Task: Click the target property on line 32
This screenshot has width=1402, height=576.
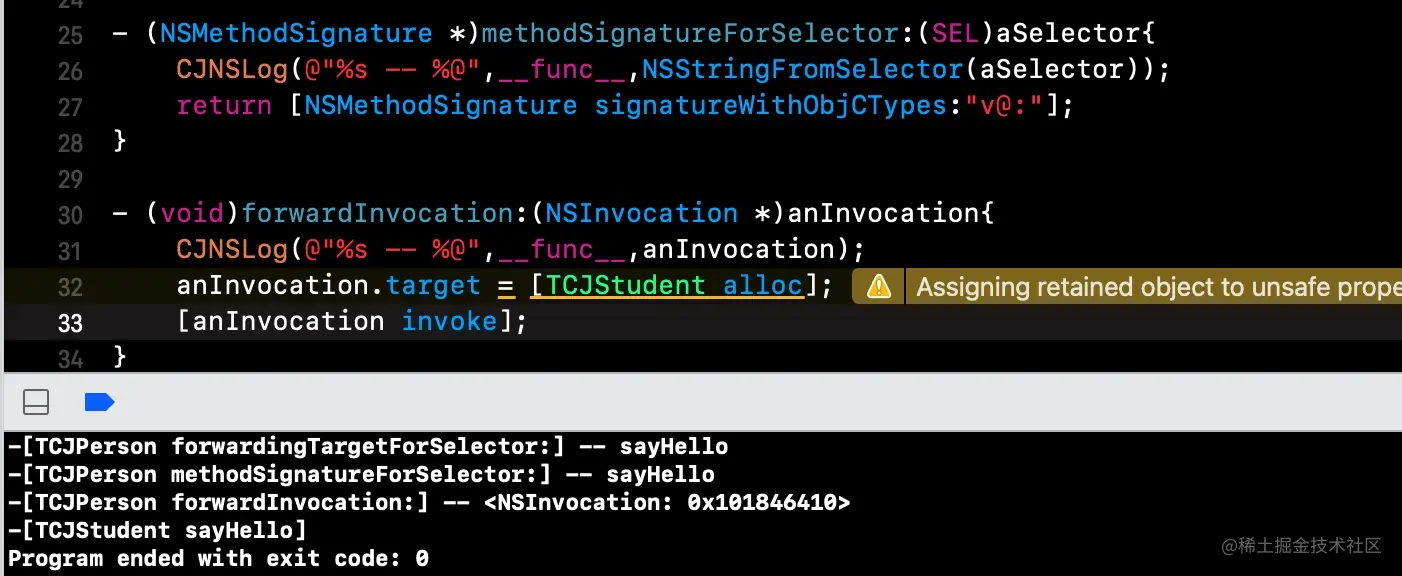Action: 433,285
